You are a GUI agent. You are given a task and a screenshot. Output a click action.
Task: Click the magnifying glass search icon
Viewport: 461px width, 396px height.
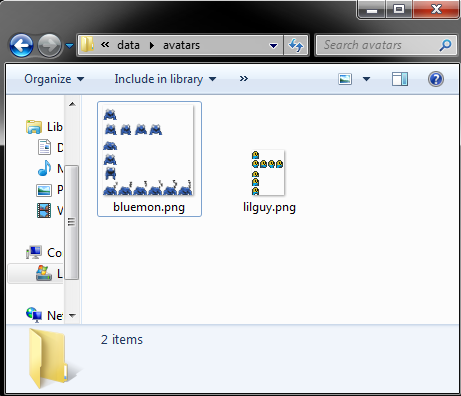tap(445, 45)
